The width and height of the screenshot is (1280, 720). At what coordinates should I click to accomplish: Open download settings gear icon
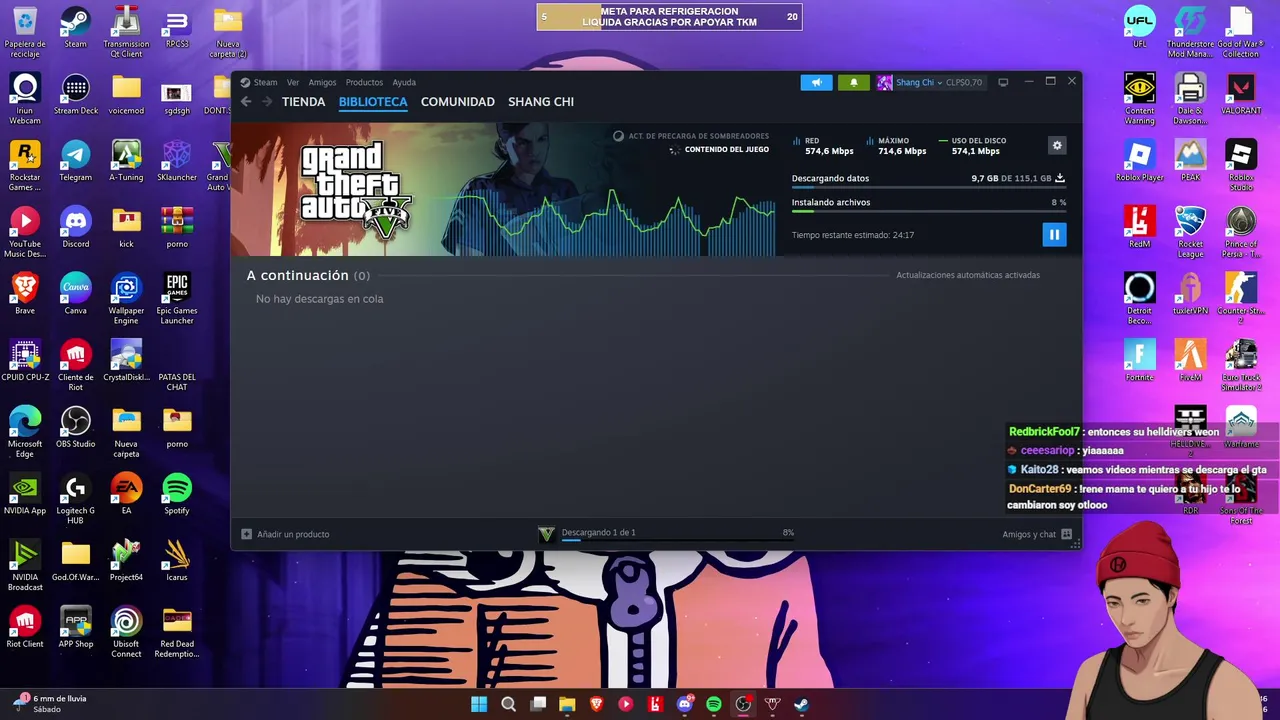(x=1056, y=146)
